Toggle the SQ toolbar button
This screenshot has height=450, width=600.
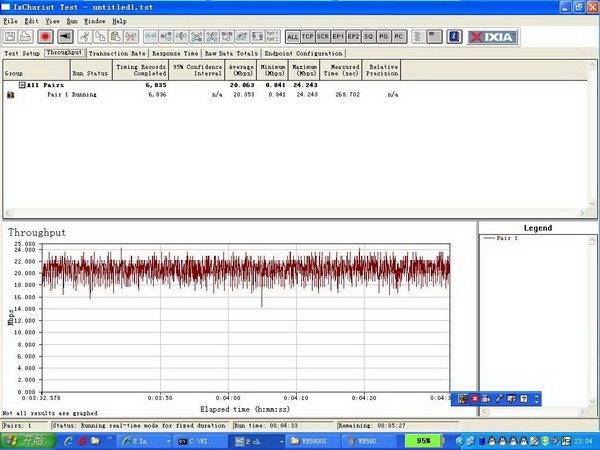[369, 36]
